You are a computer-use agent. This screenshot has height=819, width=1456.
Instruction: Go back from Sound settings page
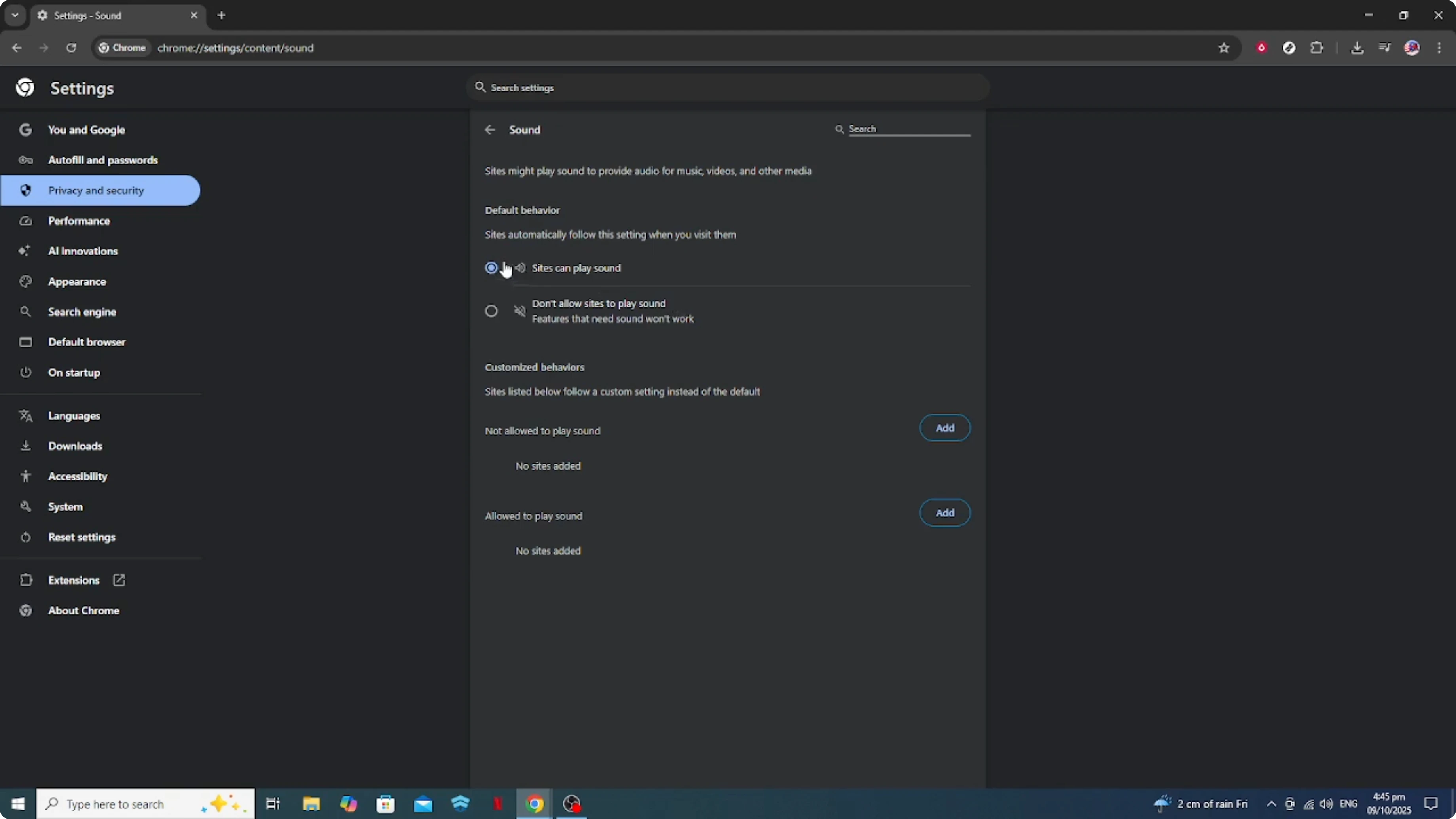pos(489,129)
